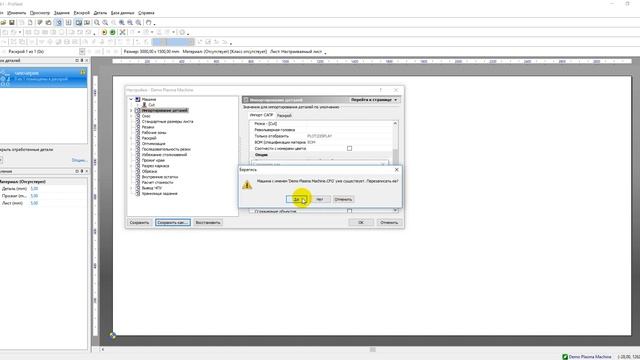Click the green machine icon in status bar
The height and width of the screenshot is (360, 640).
tap(565, 357)
